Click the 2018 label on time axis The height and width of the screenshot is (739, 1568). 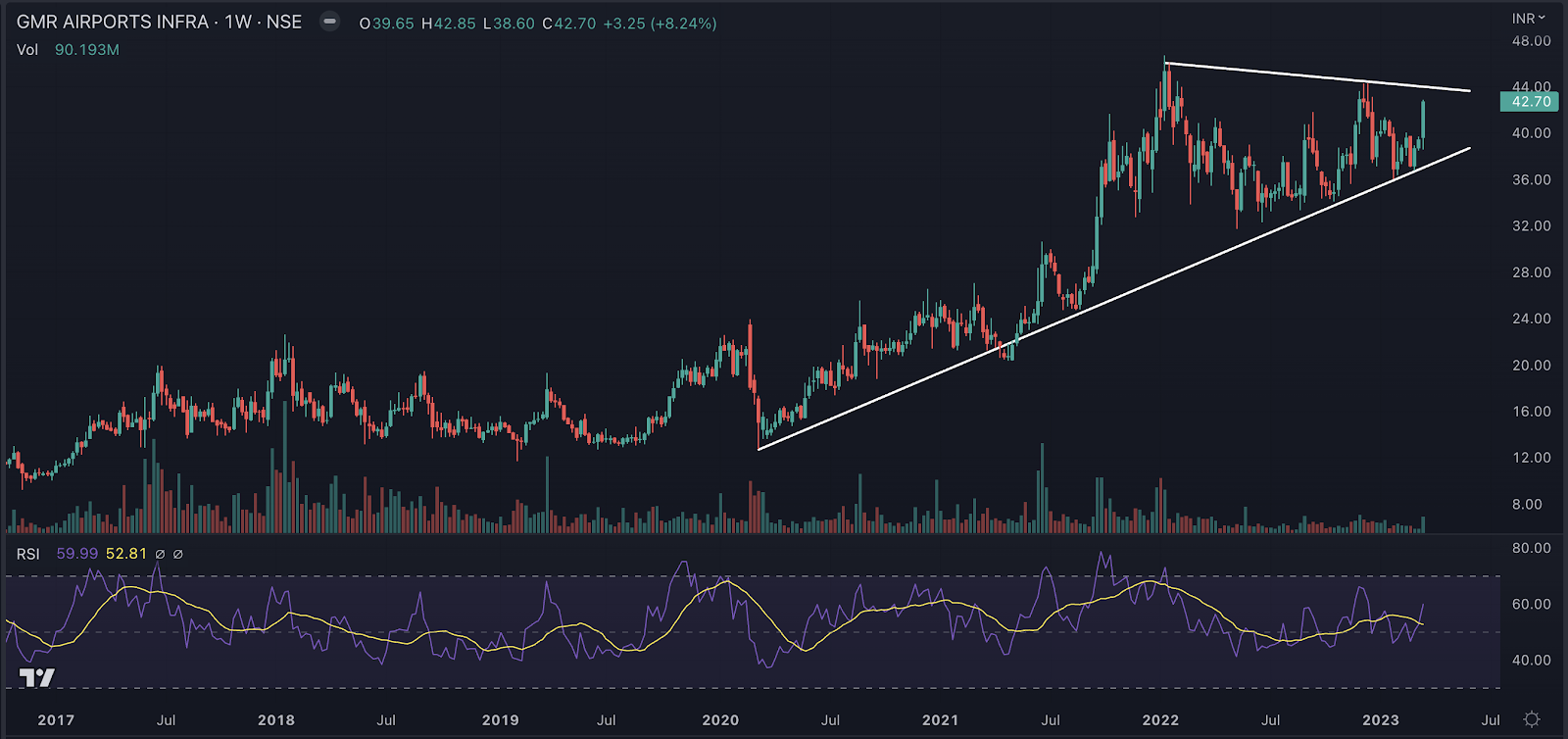pos(276,720)
